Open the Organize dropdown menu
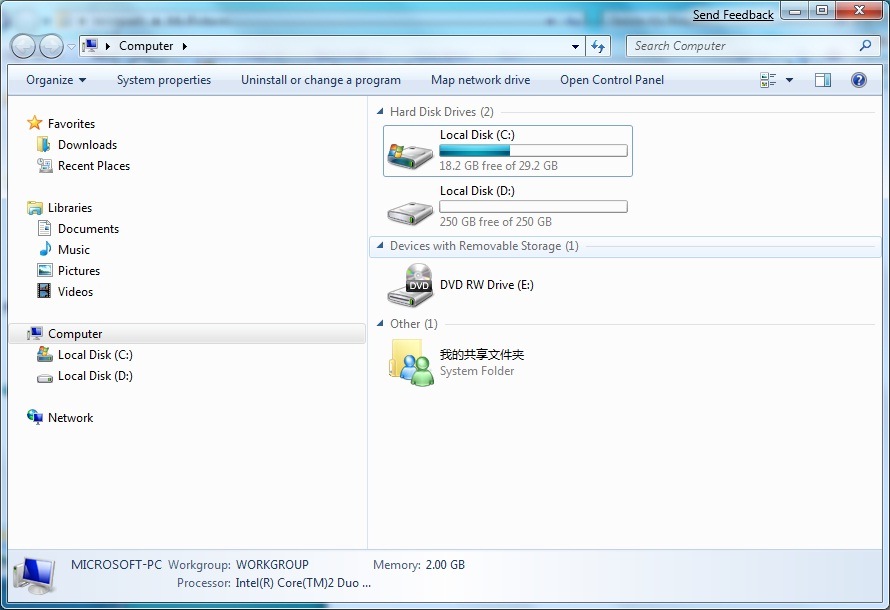 (53, 80)
